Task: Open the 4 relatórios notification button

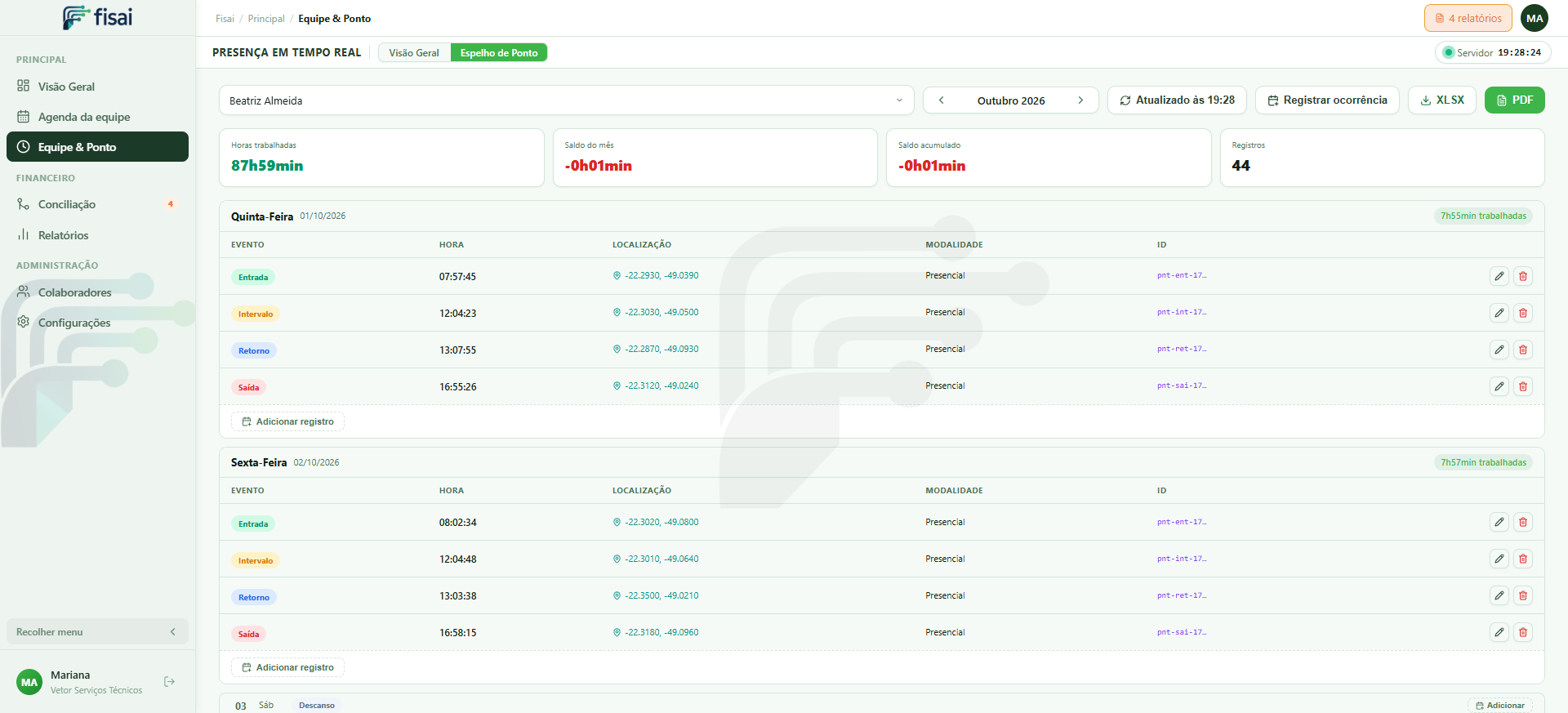Action: point(1468,18)
